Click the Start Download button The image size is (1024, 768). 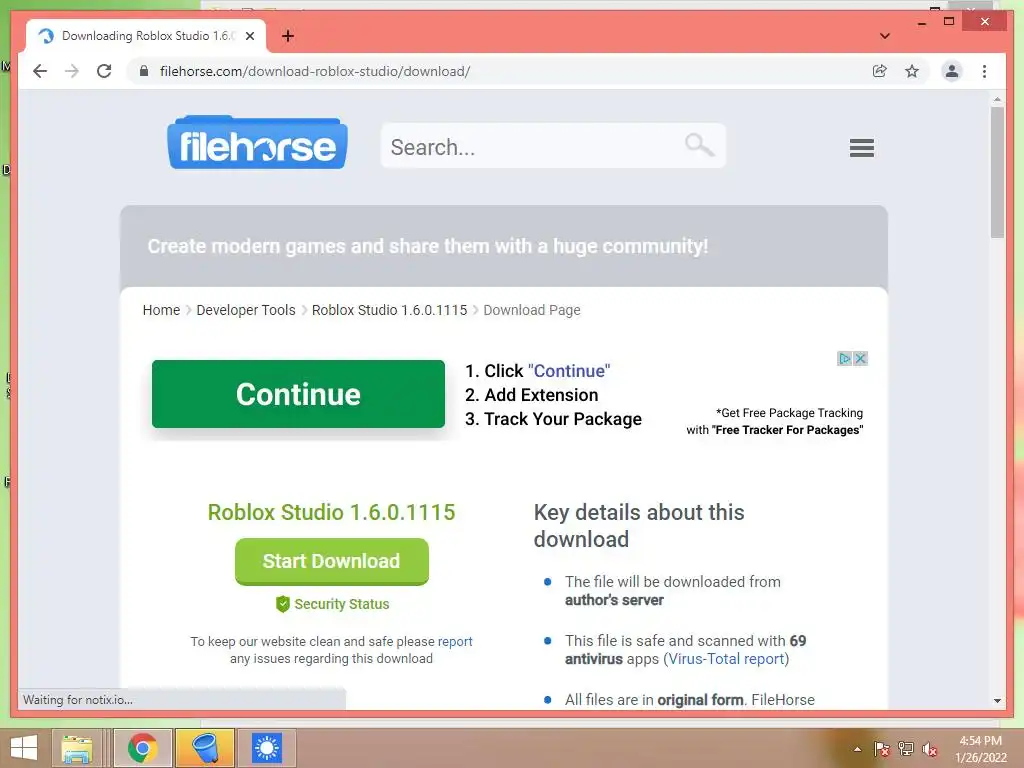pos(332,561)
